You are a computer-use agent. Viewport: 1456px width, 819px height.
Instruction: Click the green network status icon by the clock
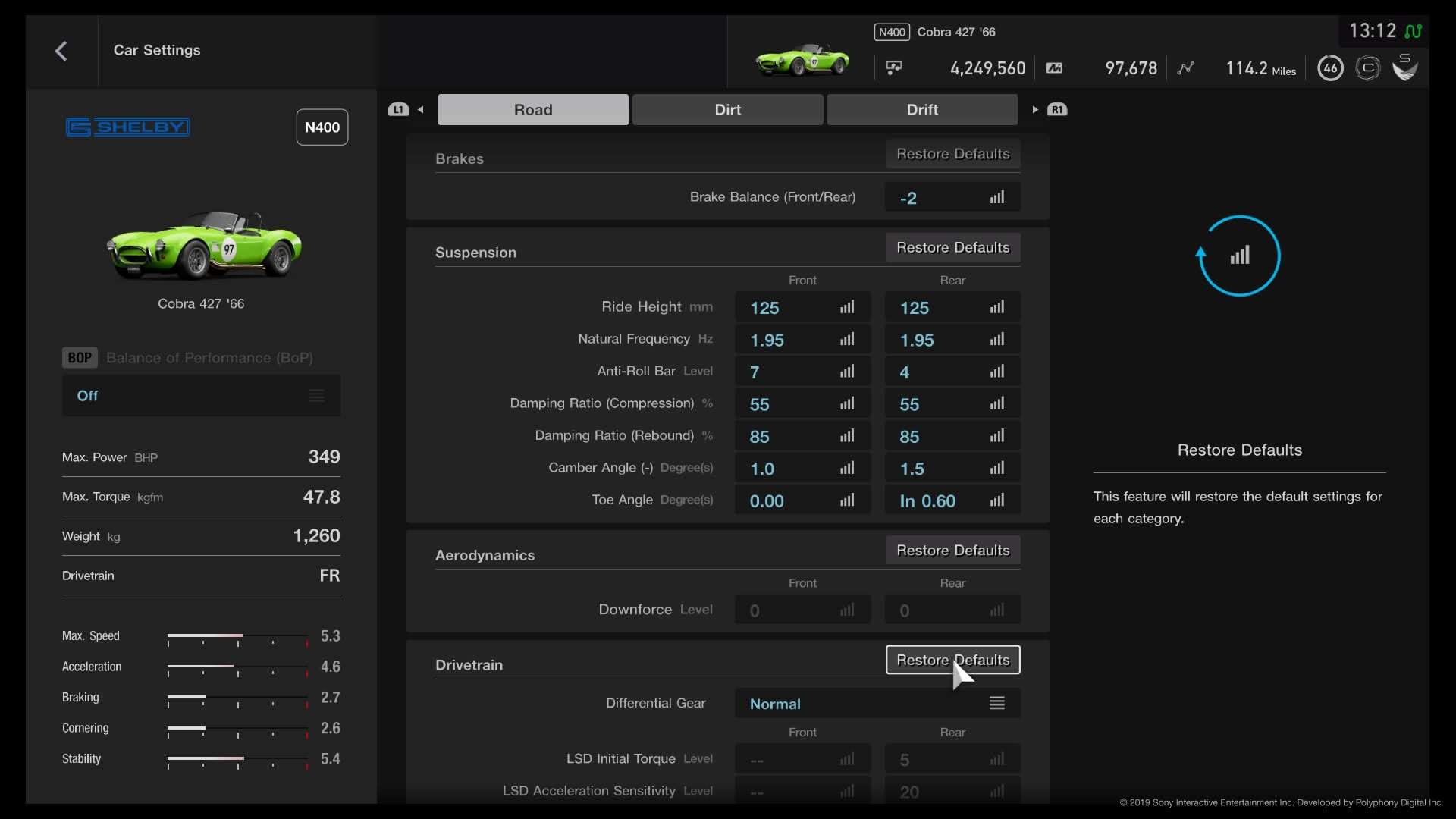coord(1413,31)
